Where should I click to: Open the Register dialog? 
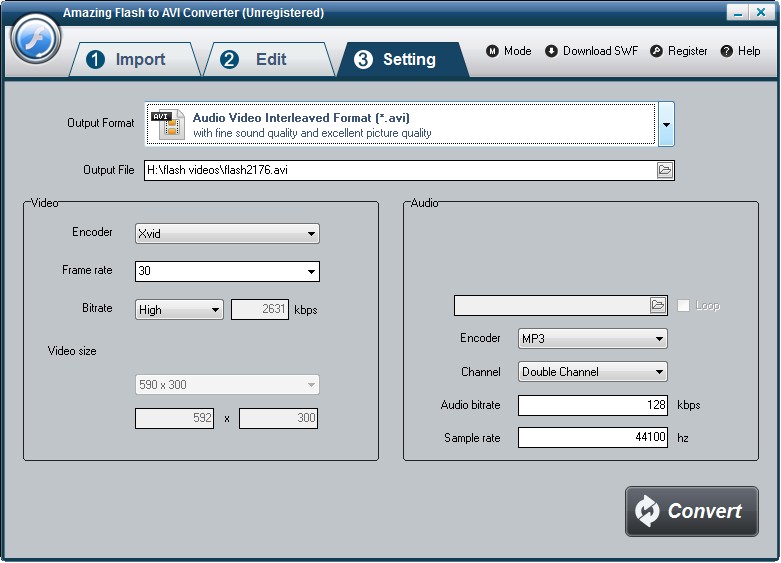pos(679,51)
